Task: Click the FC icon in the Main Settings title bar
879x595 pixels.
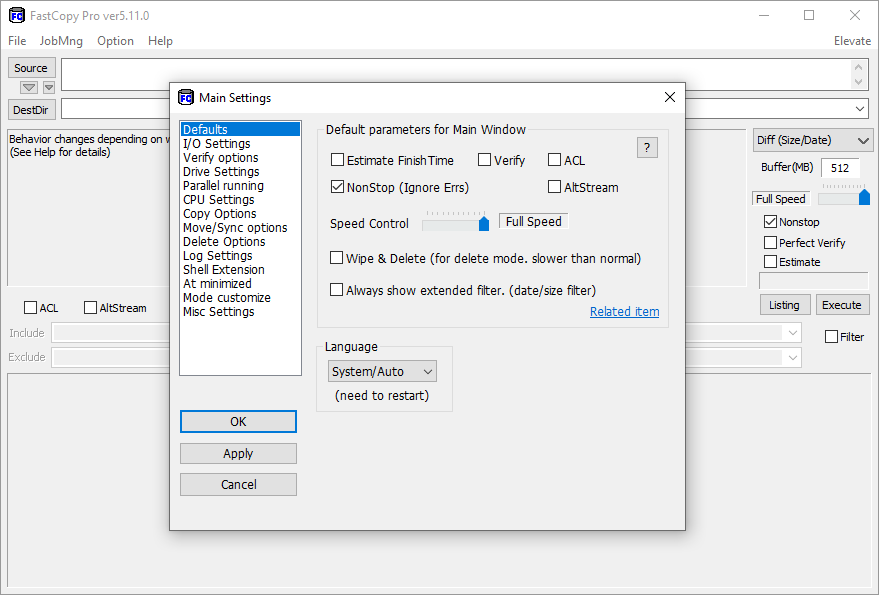Action: tap(185, 97)
